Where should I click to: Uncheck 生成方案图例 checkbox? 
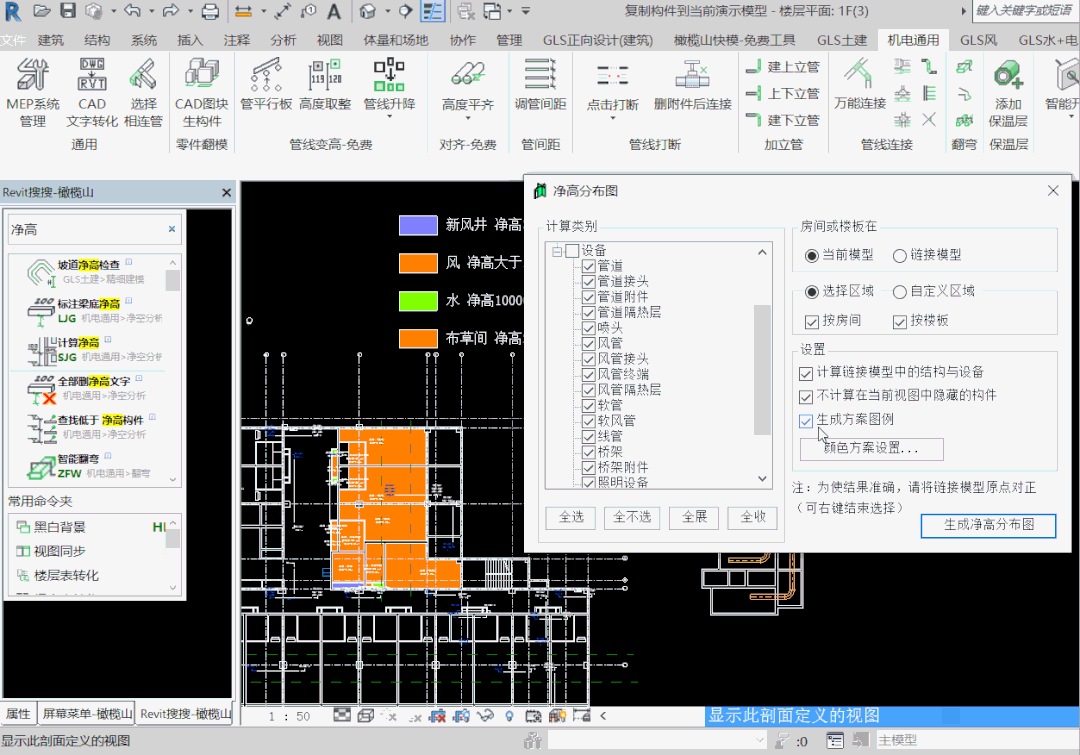point(806,420)
